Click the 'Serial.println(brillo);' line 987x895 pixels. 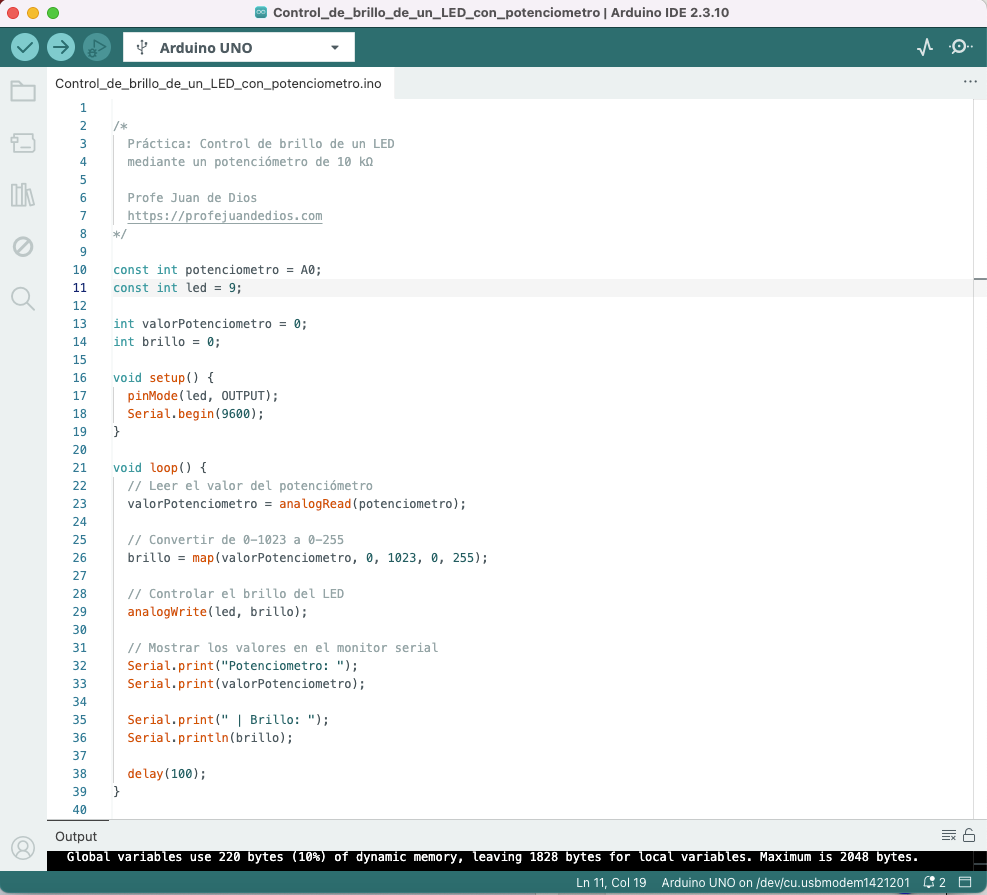[x=210, y=738]
